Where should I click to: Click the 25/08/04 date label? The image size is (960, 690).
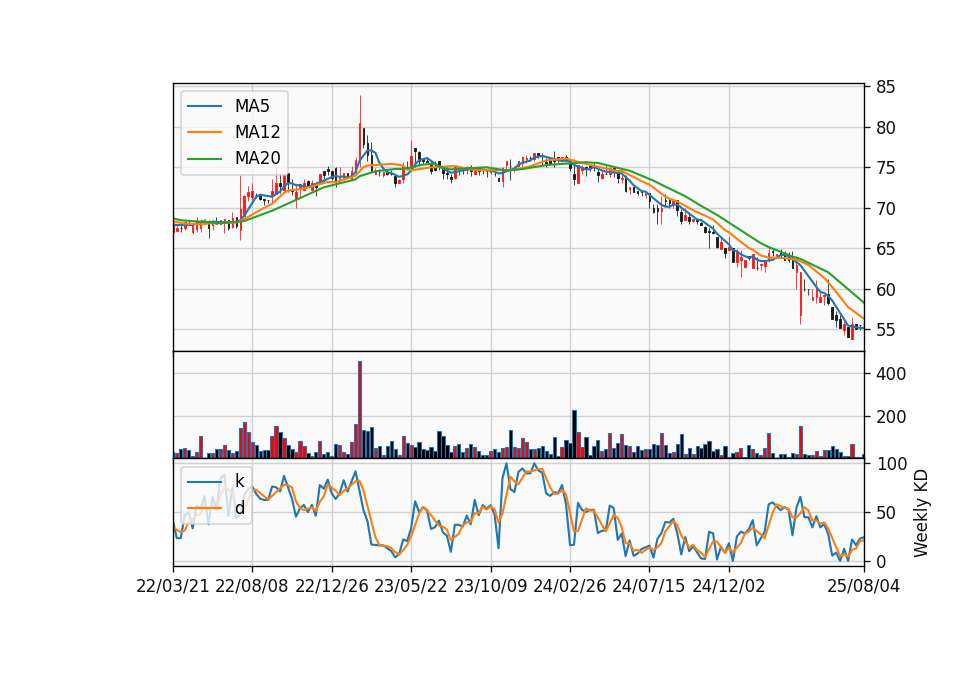pos(863,586)
